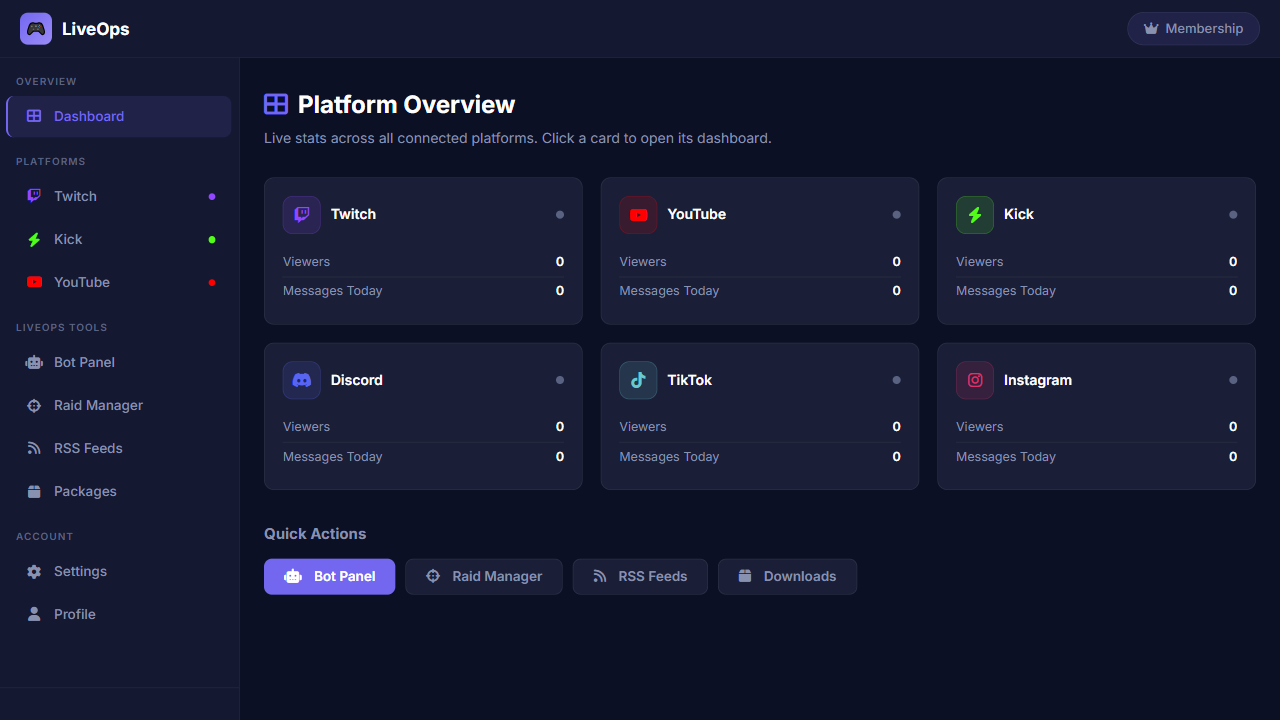
Task: Click the Dashboard grid icon in sidebar
Action: click(34, 116)
